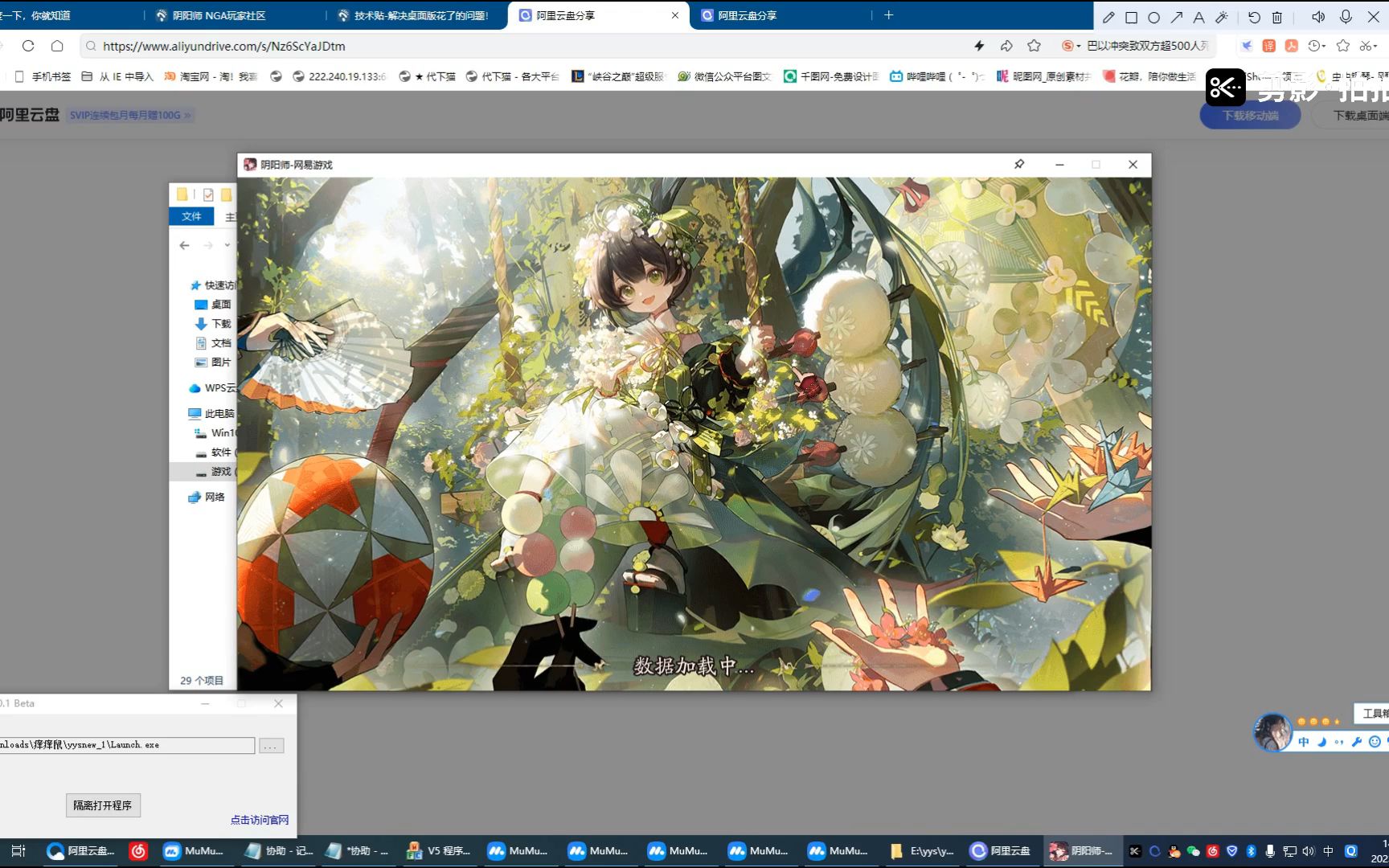Go back in File Explorer
Viewport: 1389px width, 868px height.
tap(185, 245)
